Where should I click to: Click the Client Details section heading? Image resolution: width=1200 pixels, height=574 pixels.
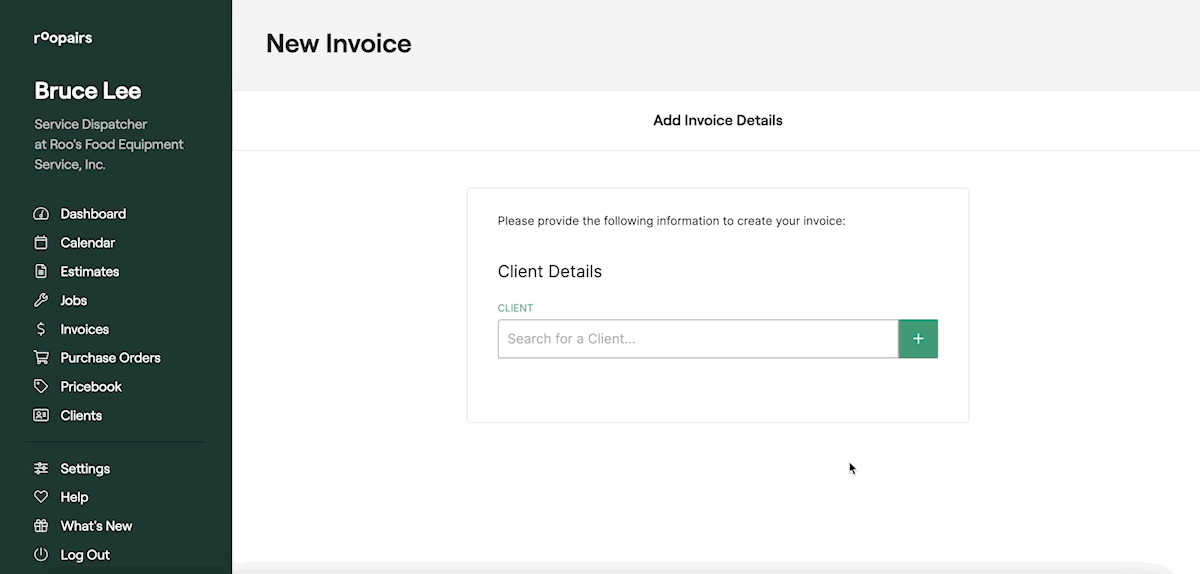549,272
